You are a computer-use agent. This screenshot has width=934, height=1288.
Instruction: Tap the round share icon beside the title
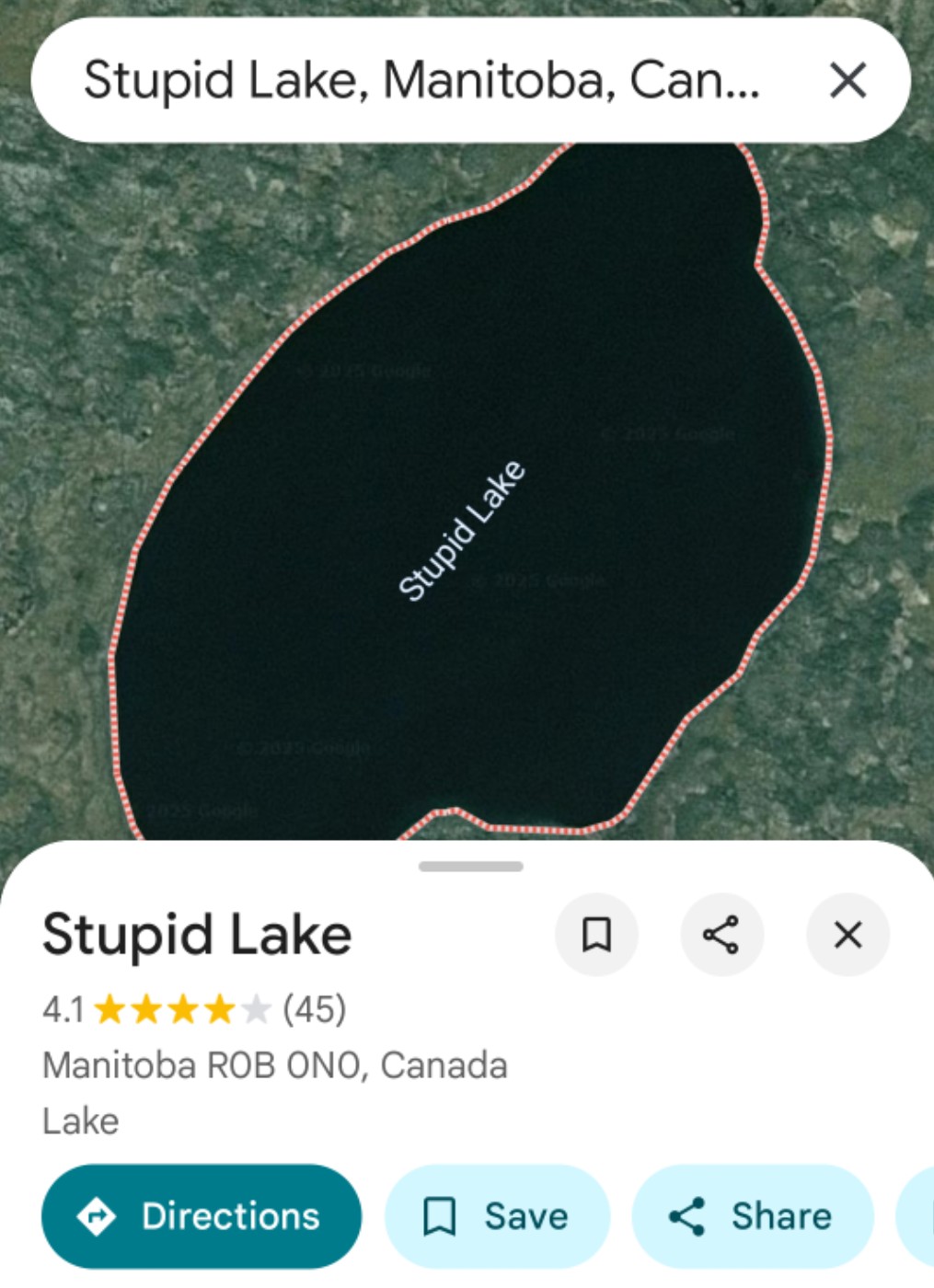coord(721,935)
